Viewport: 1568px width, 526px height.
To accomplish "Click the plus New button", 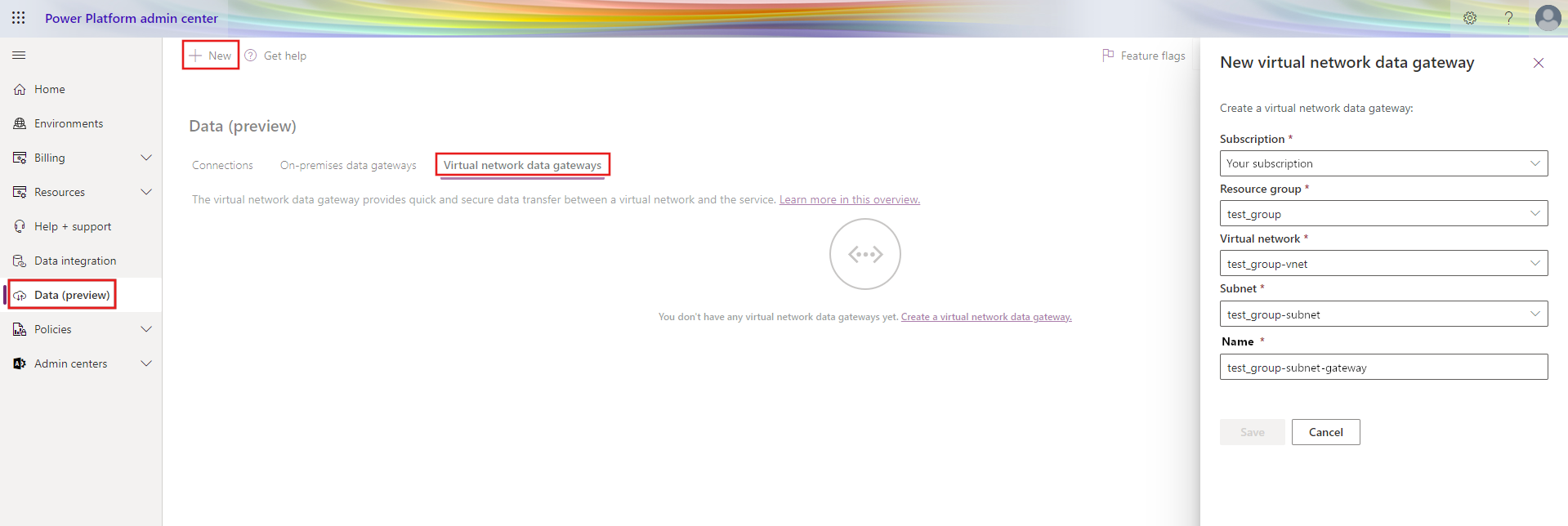I will 211,56.
